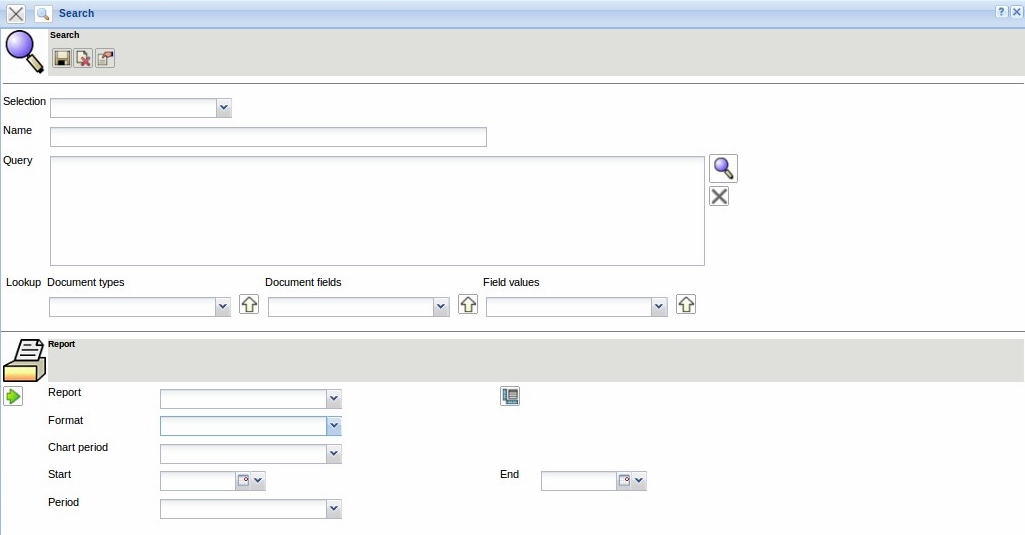Click into the Name text field
1025x535 pixels.
tap(268, 137)
